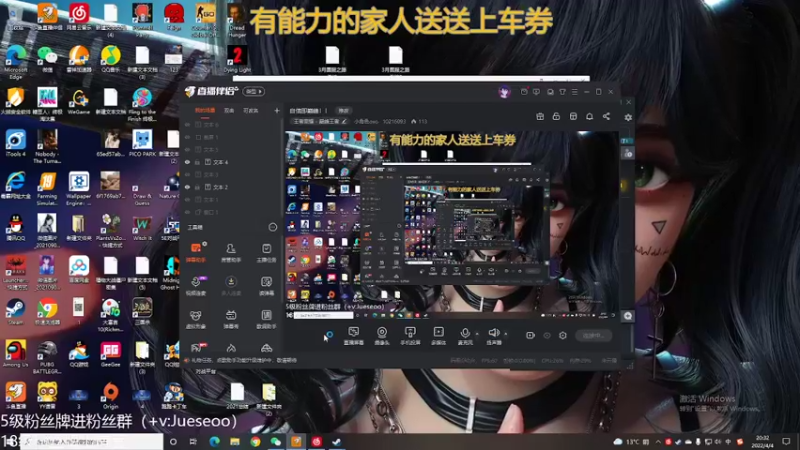This screenshot has height=450, width=800.
Task: Toggle visibility of 文本 3 layer
Action: point(187,174)
